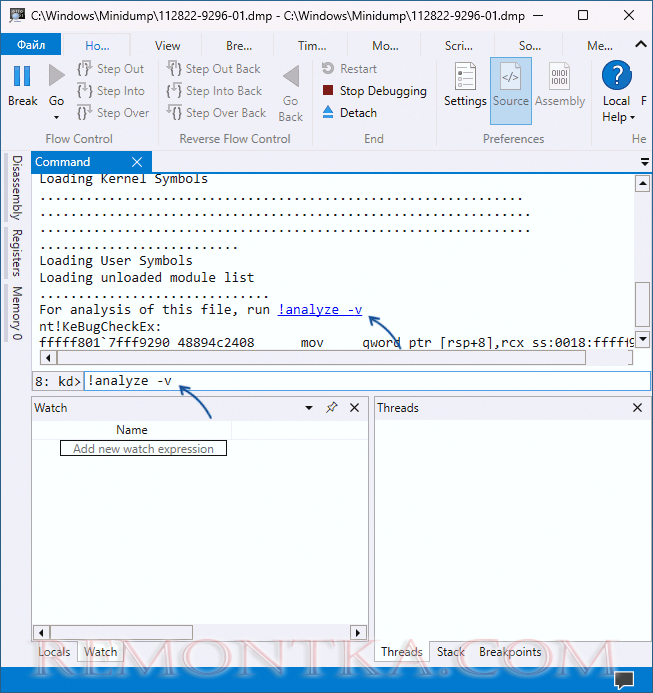Click the command output vertical scrollbar thumb
This screenshot has height=693, width=653.
point(642,304)
